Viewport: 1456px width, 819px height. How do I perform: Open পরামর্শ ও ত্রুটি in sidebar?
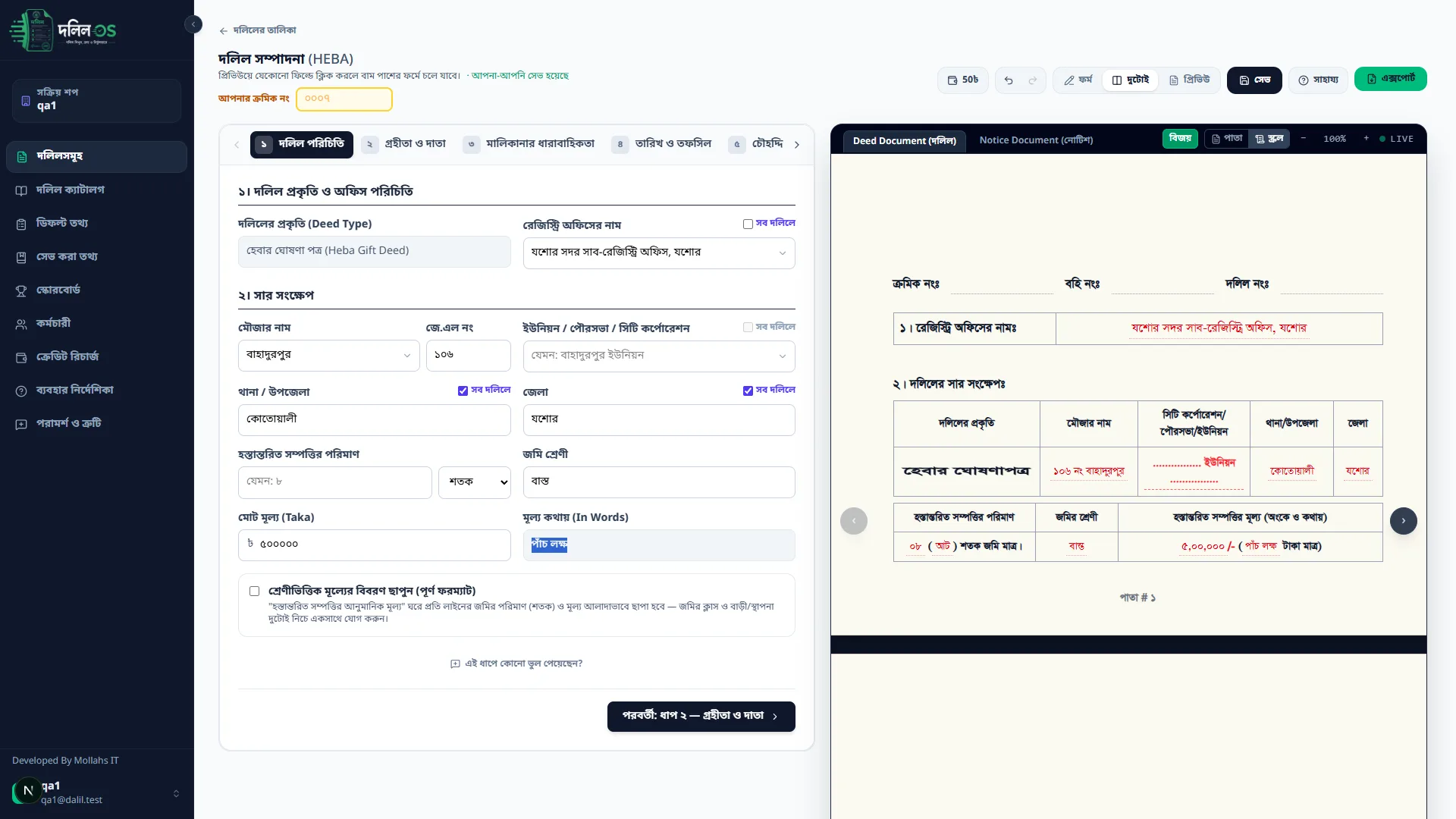(96, 423)
